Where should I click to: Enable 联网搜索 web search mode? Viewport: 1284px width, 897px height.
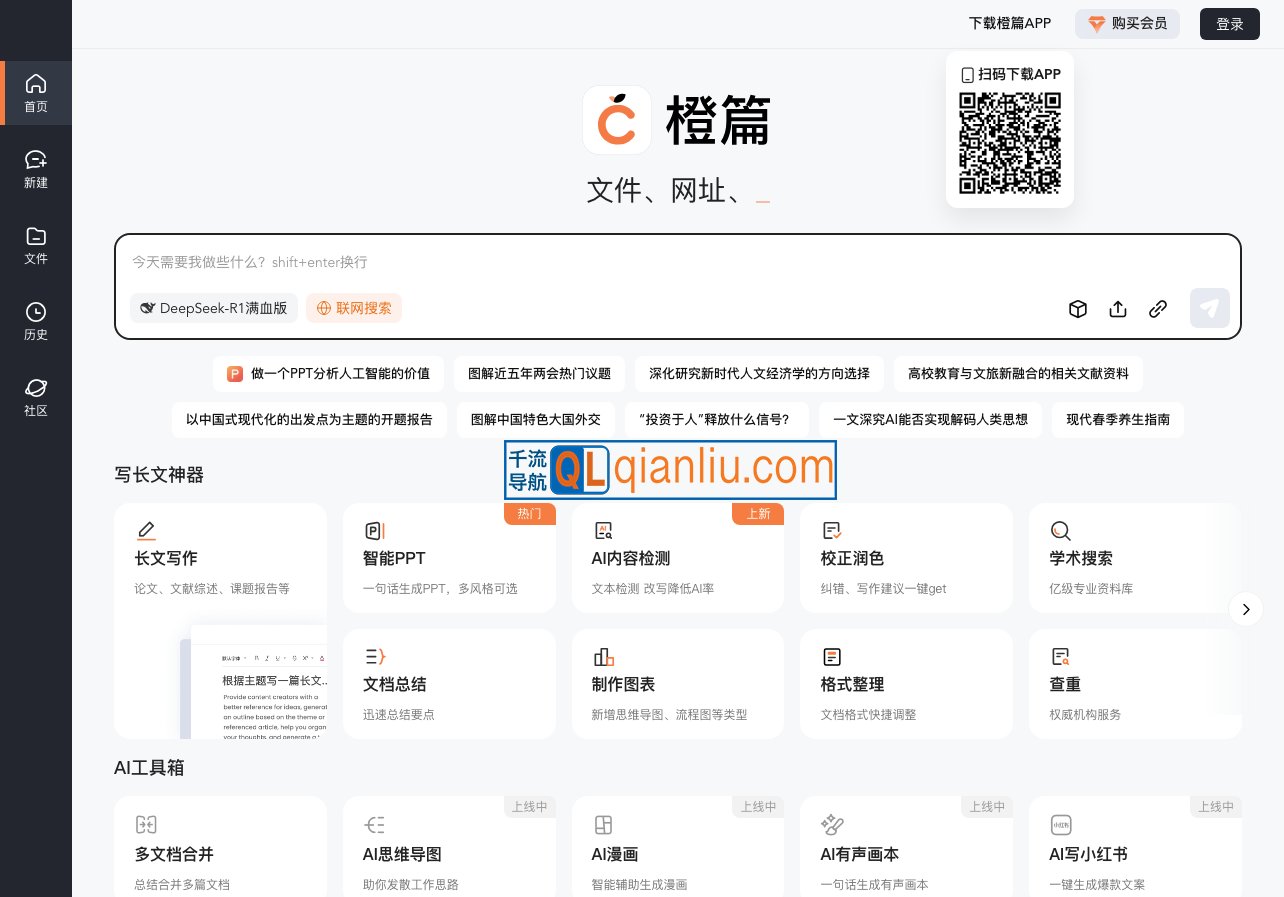[354, 308]
